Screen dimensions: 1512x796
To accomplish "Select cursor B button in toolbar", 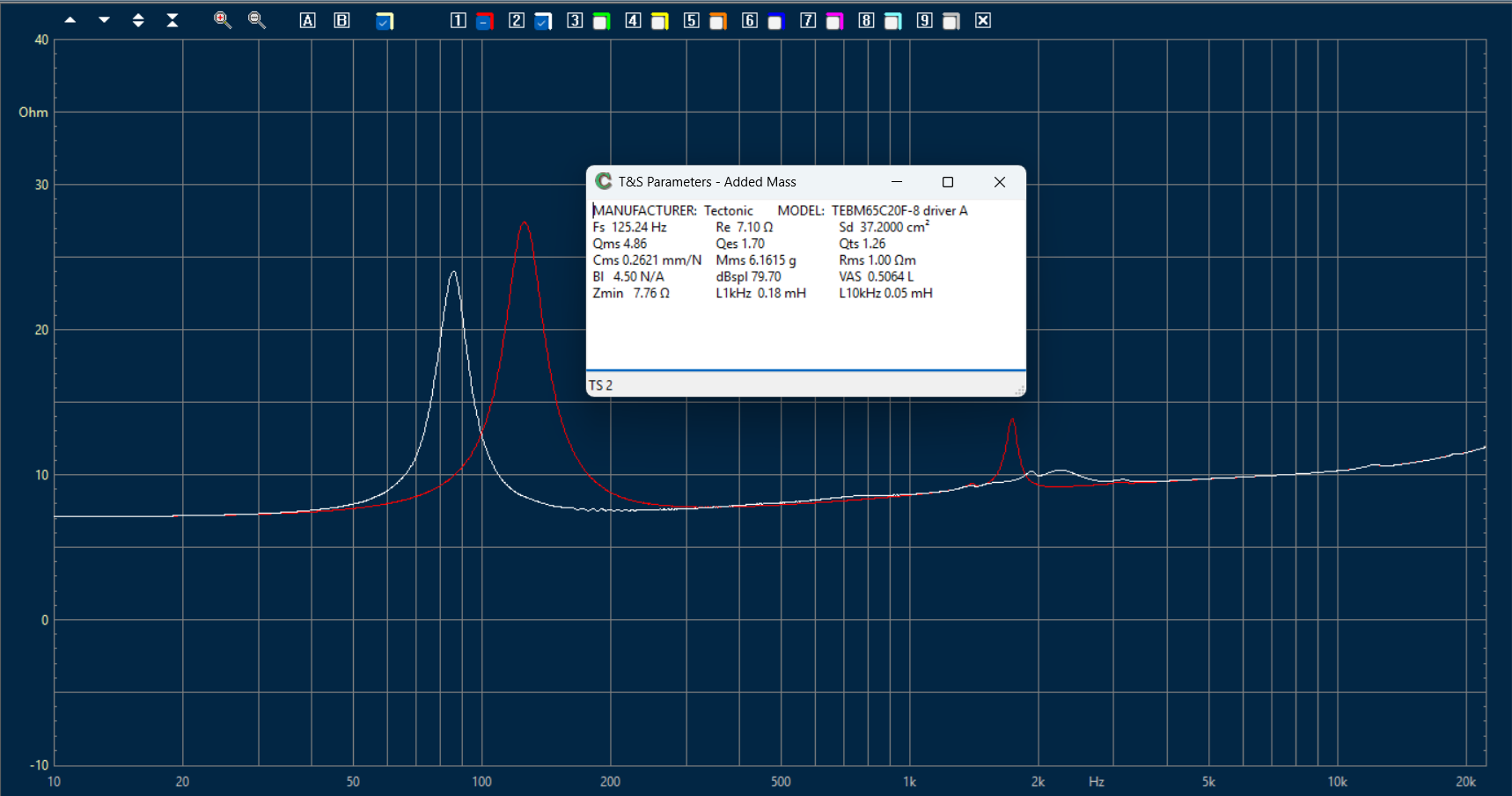I will pyautogui.click(x=341, y=20).
